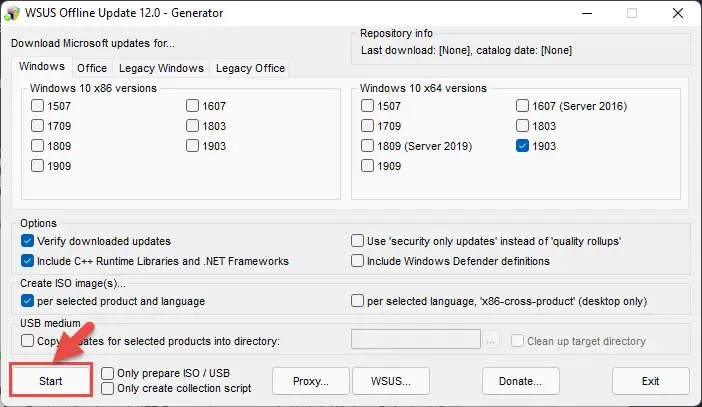Open the Legacy Windows tab
702x407 pixels.
(x=161, y=68)
